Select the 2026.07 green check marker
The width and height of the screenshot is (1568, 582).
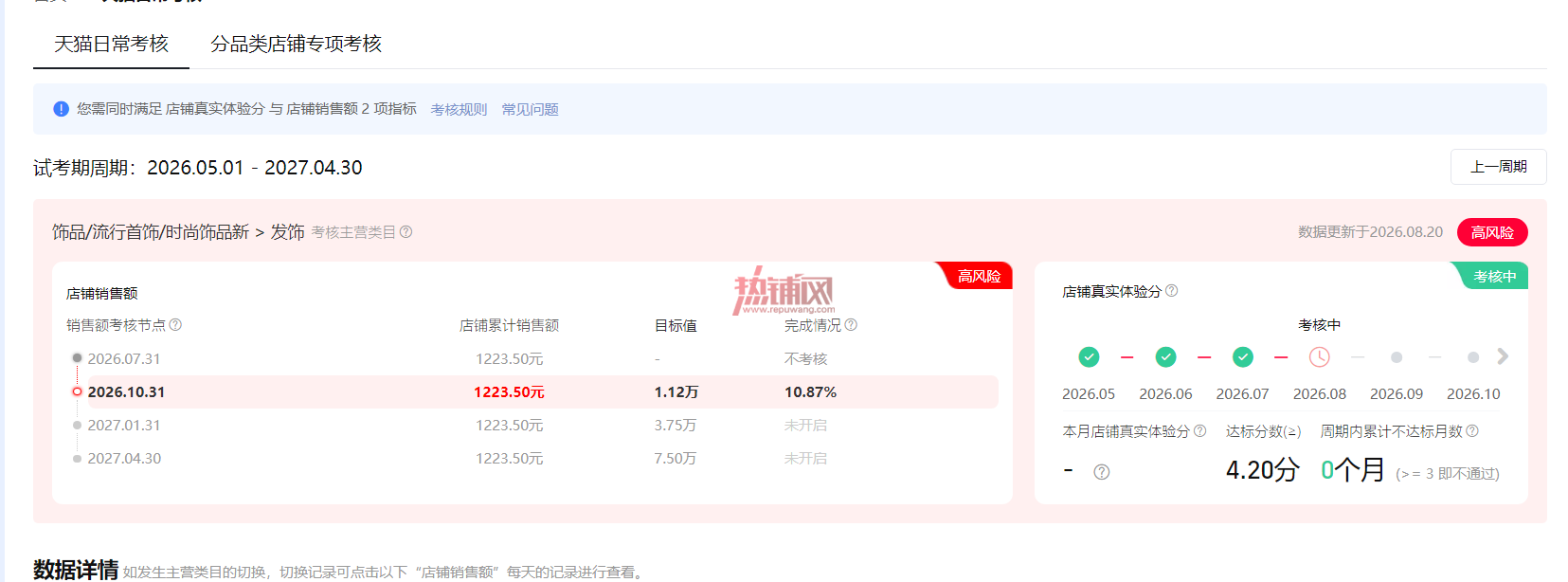(1242, 357)
